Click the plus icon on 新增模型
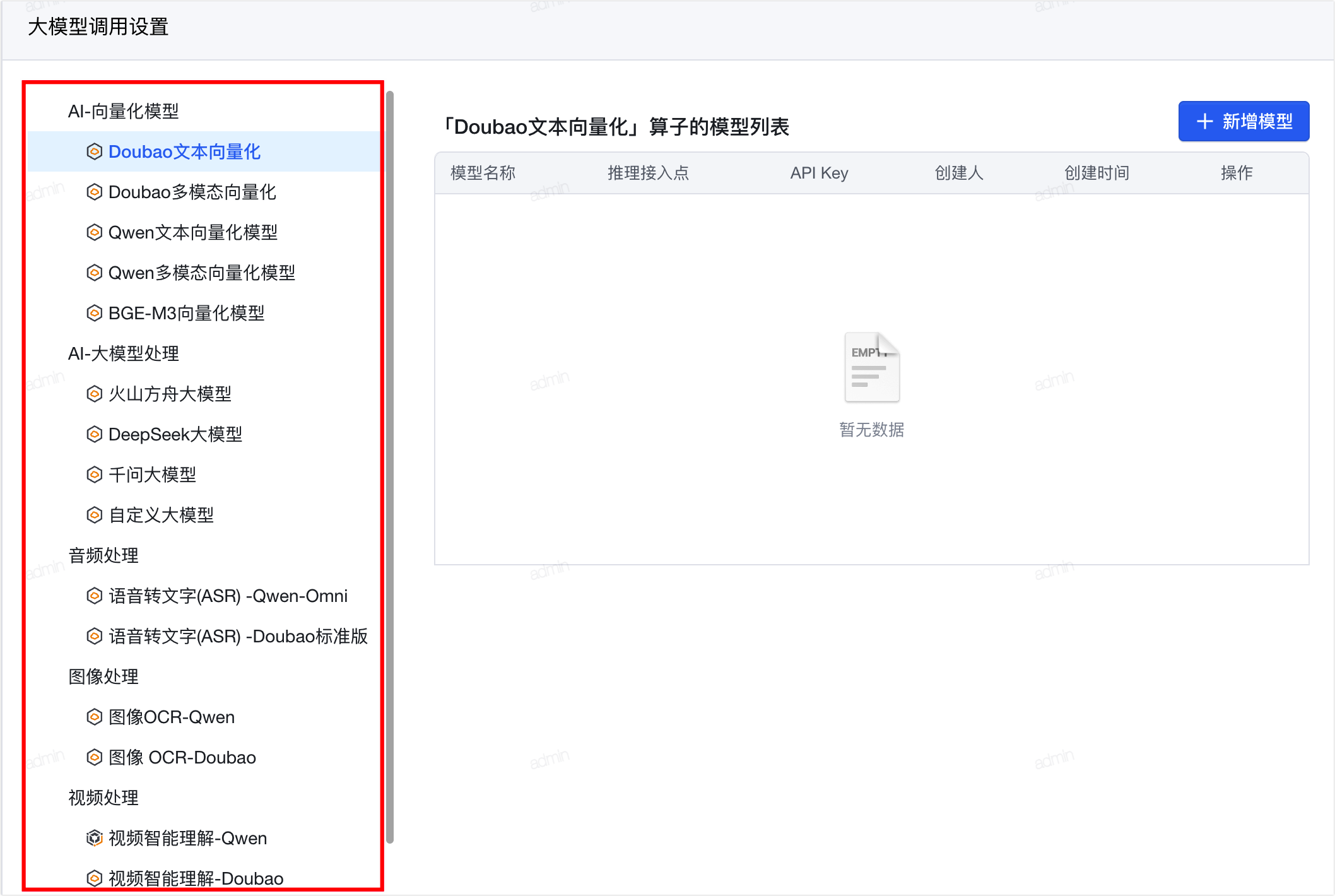 (x=1204, y=121)
